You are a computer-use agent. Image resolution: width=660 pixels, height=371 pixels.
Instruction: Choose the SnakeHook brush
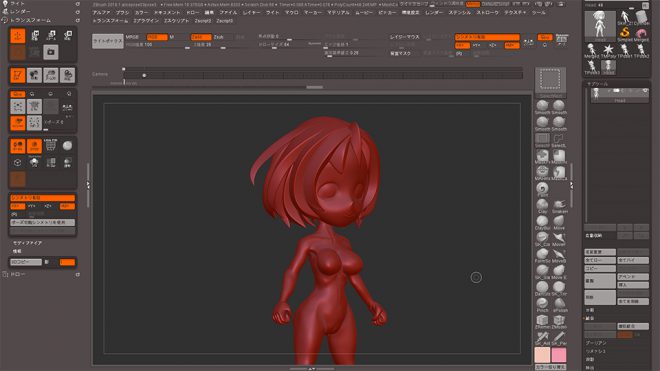tap(559, 205)
